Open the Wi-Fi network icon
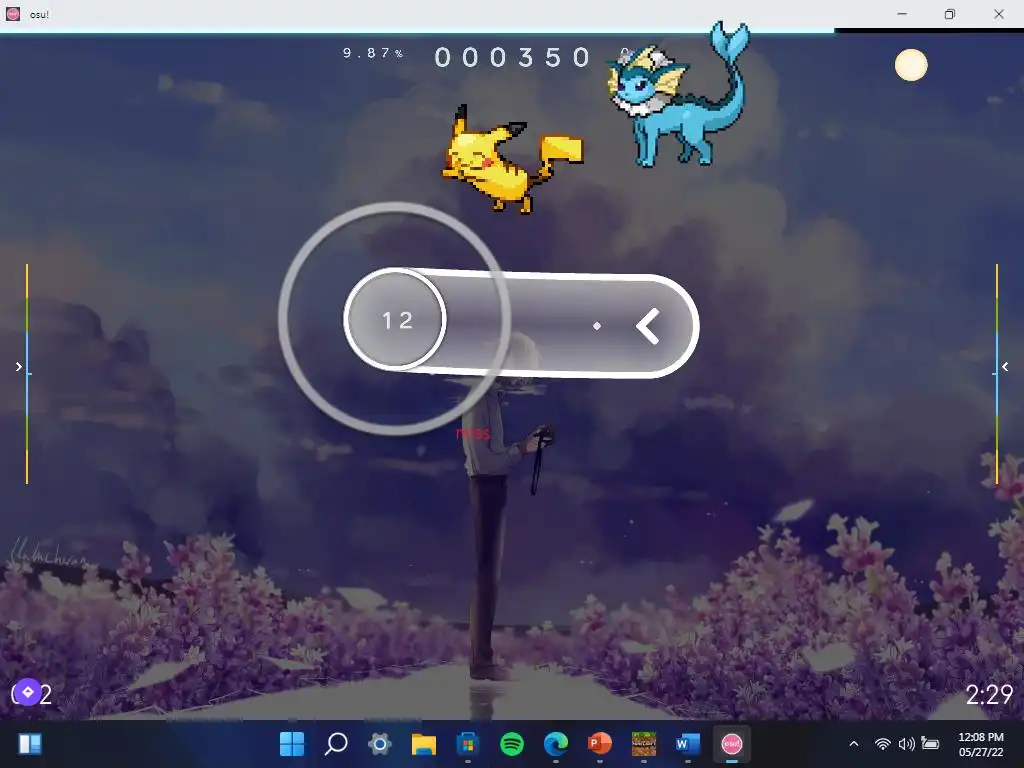Viewport: 1024px width, 768px height. (x=883, y=744)
